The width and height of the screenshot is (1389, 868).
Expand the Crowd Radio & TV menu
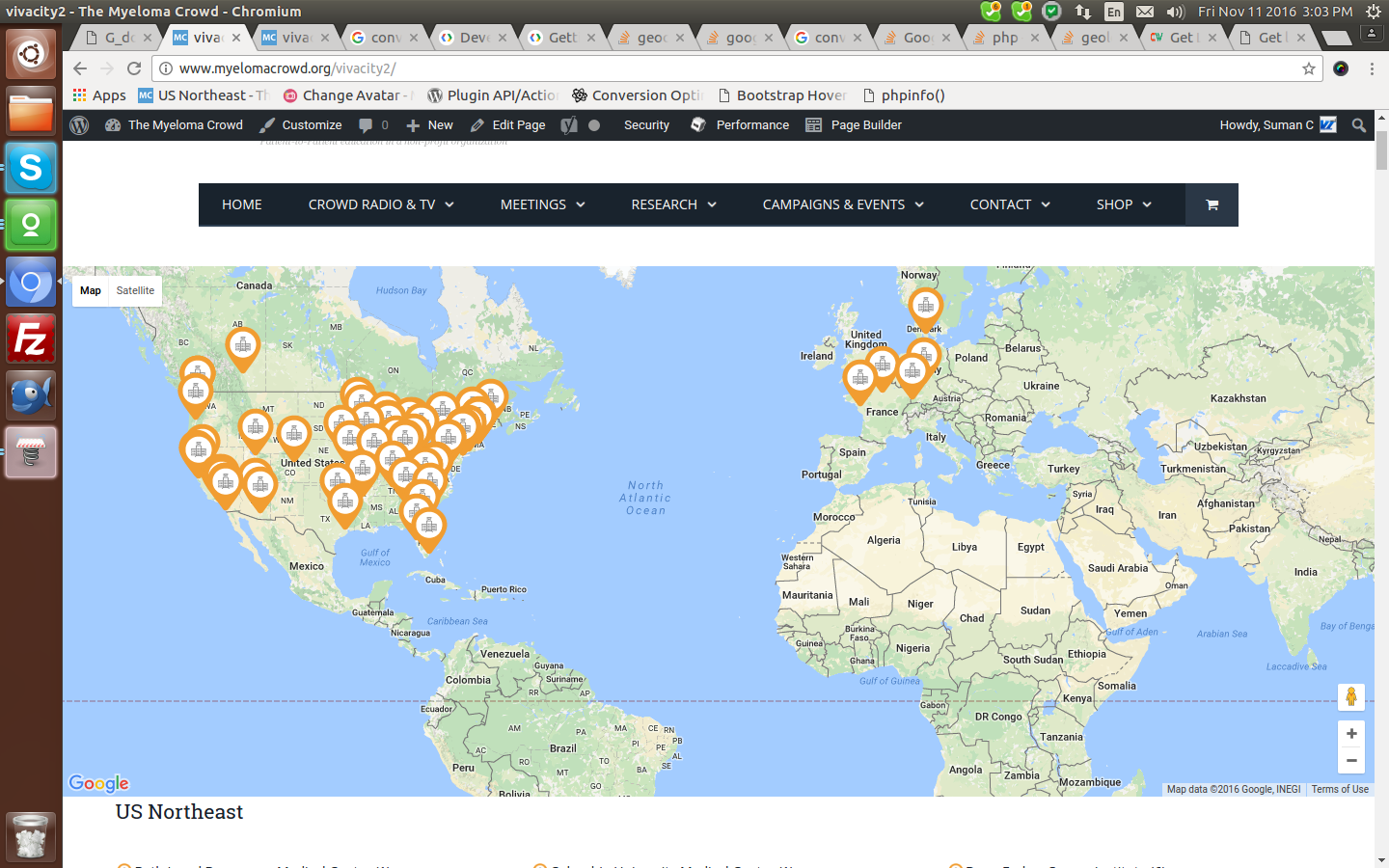(381, 204)
